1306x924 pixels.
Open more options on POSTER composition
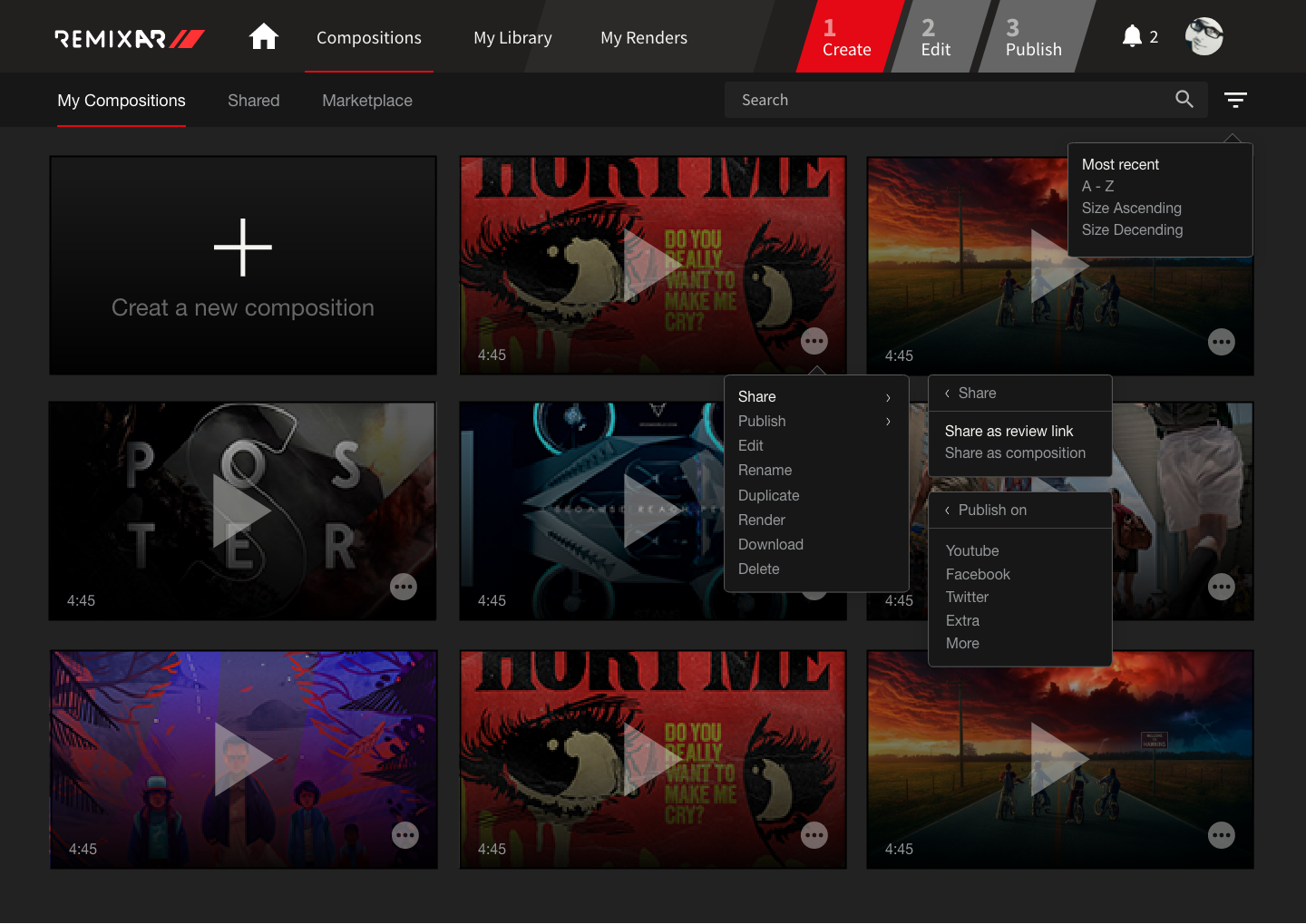404,587
